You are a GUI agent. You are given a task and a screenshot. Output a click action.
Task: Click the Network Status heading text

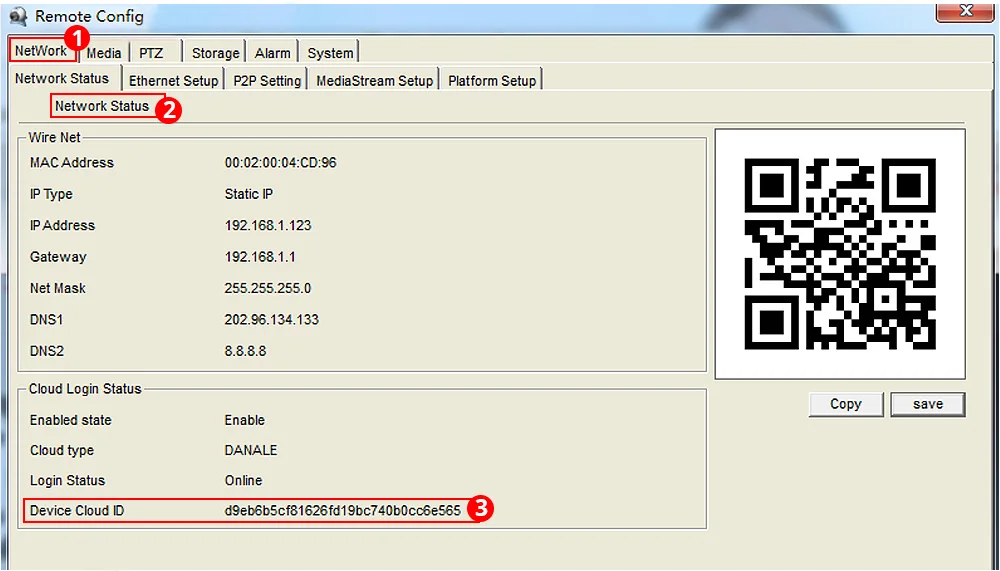pyautogui.click(x=102, y=106)
